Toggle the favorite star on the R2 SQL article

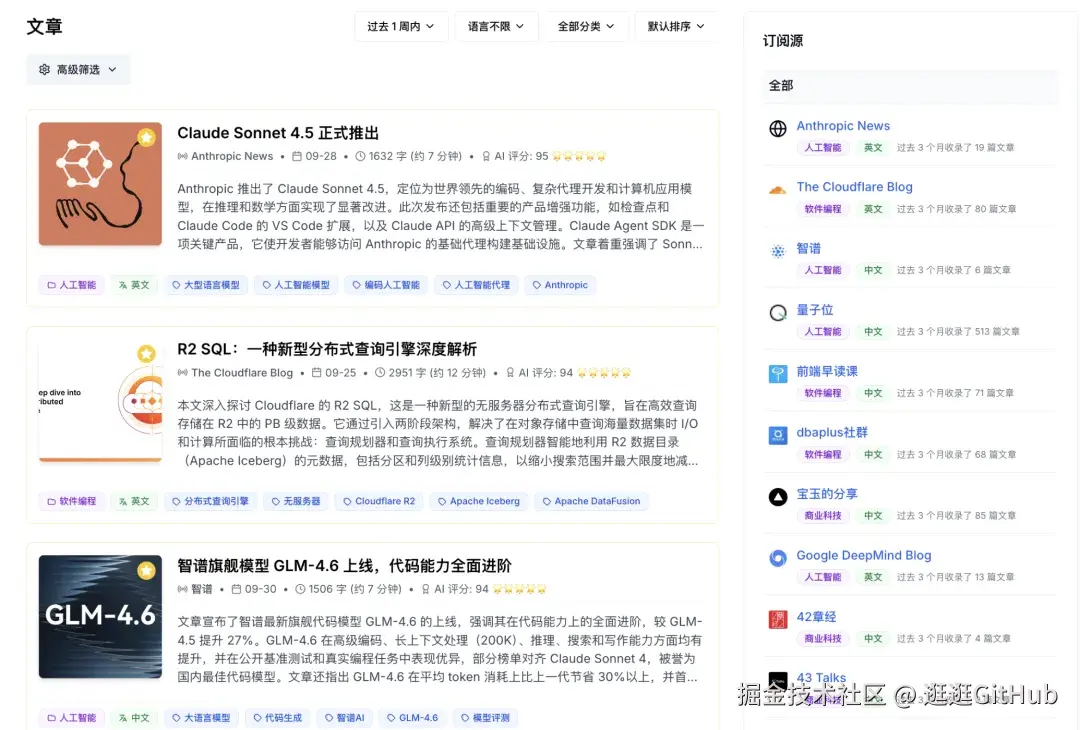pos(148,353)
